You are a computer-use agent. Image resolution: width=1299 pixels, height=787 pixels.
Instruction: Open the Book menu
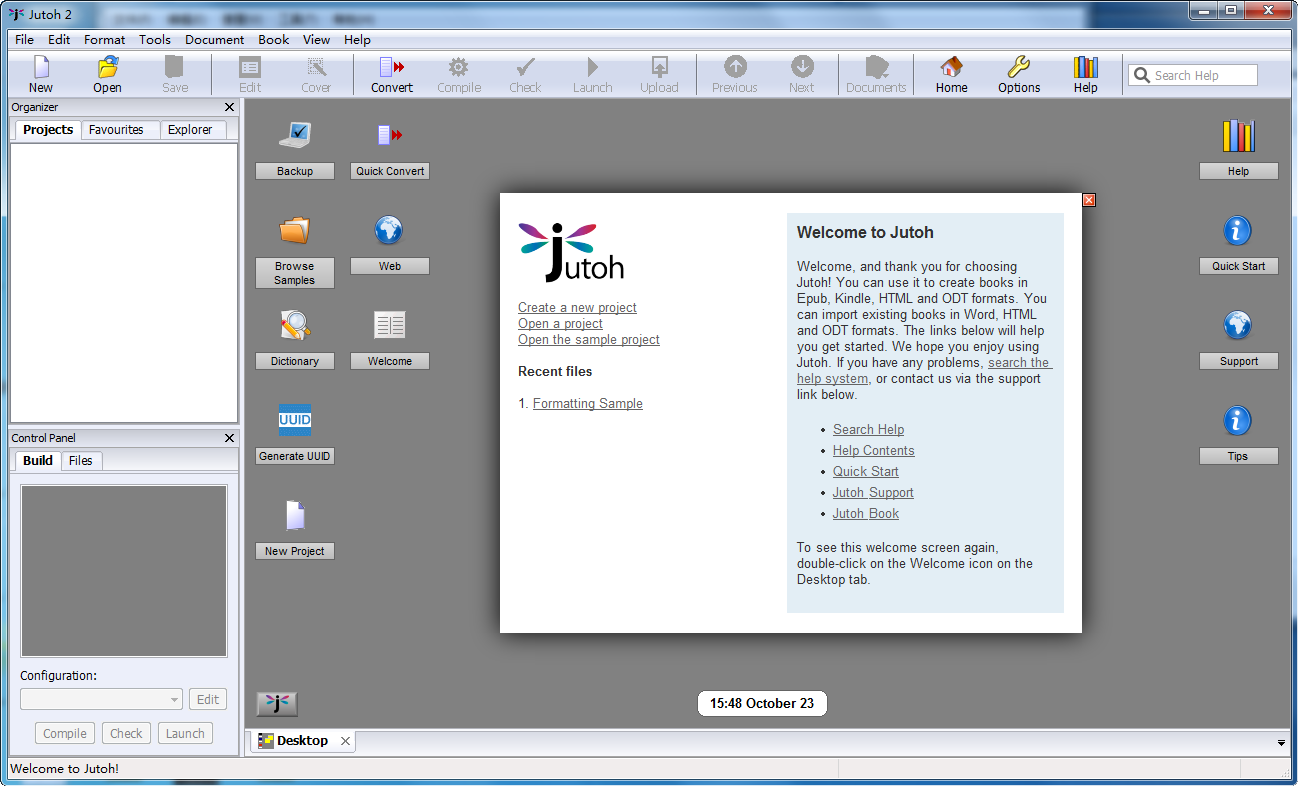[x=273, y=40]
